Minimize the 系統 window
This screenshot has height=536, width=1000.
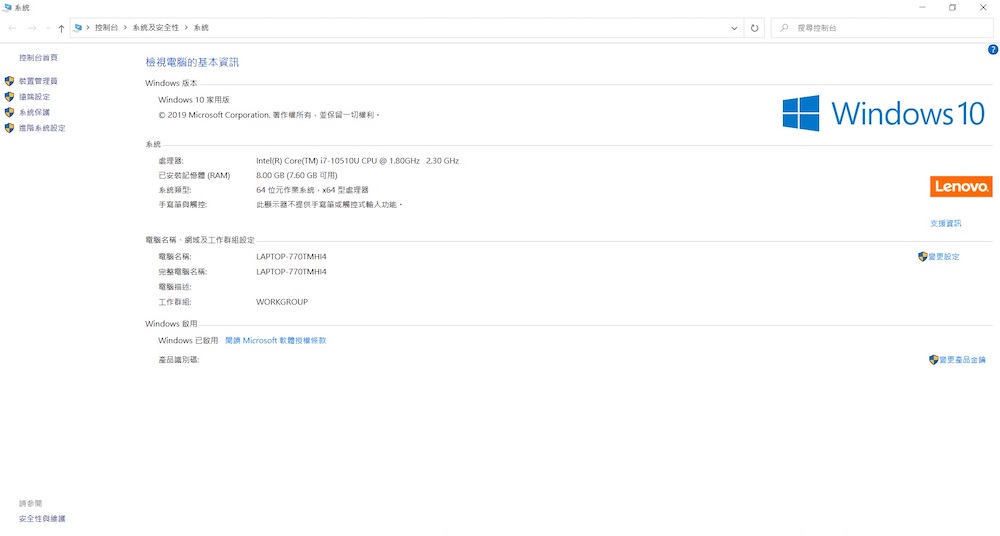[x=922, y=8]
